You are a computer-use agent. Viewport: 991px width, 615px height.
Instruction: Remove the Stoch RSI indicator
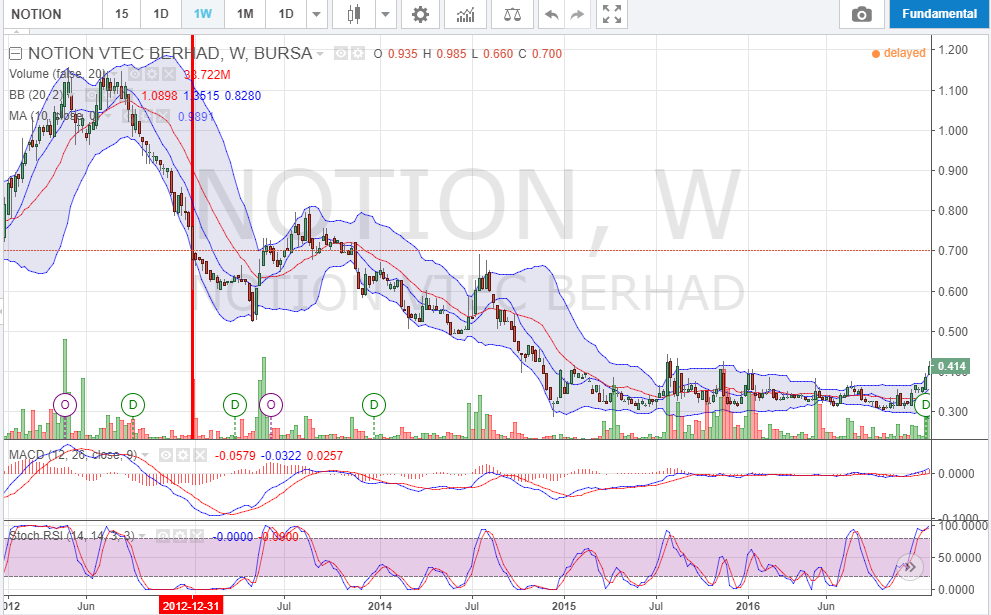click(x=196, y=536)
